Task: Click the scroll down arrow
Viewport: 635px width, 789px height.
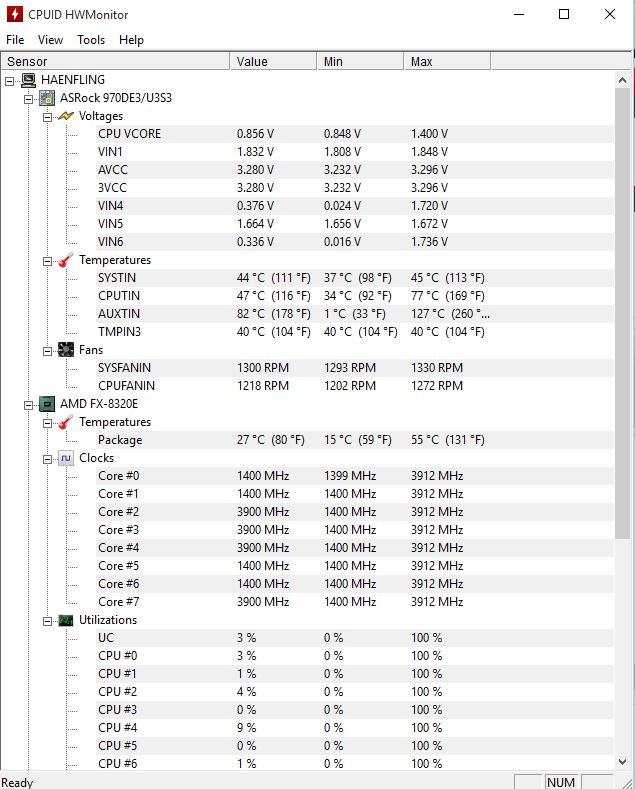Action: [622, 762]
